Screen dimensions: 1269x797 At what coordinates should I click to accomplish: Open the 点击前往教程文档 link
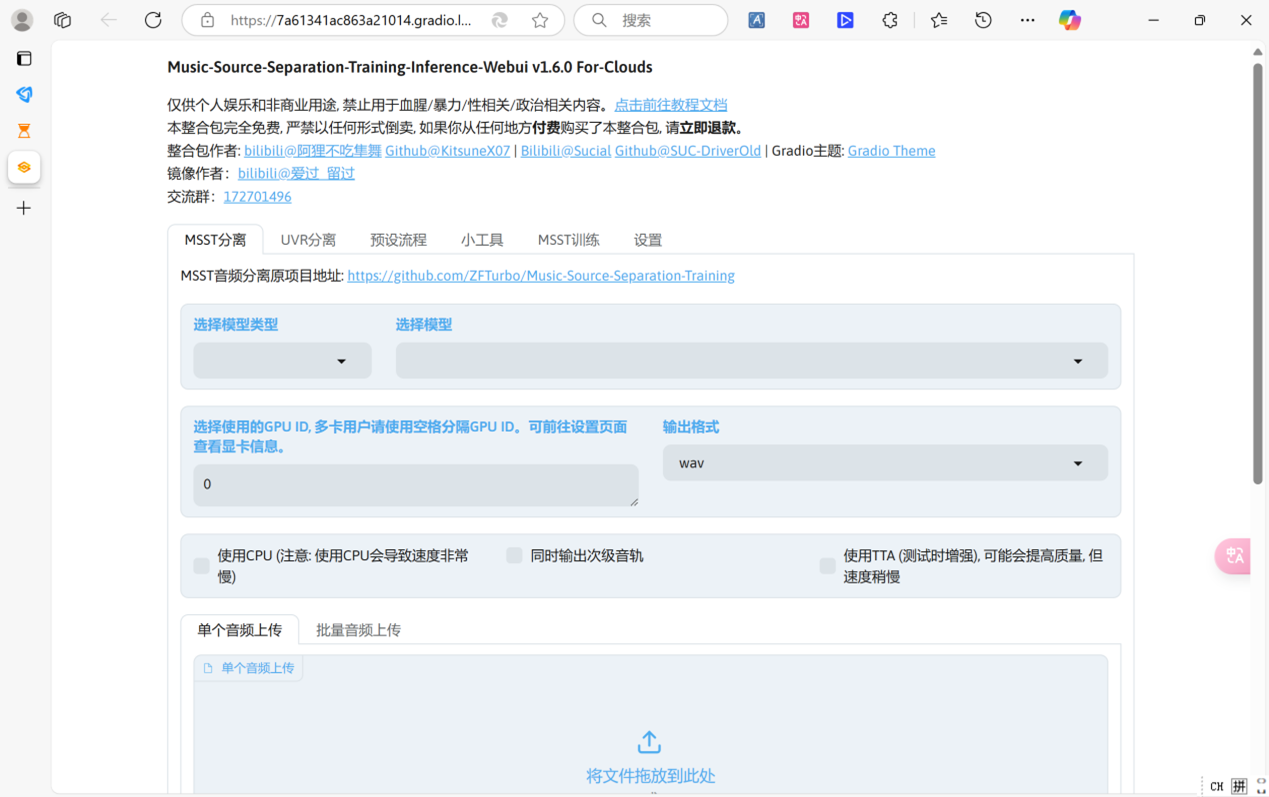click(670, 105)
